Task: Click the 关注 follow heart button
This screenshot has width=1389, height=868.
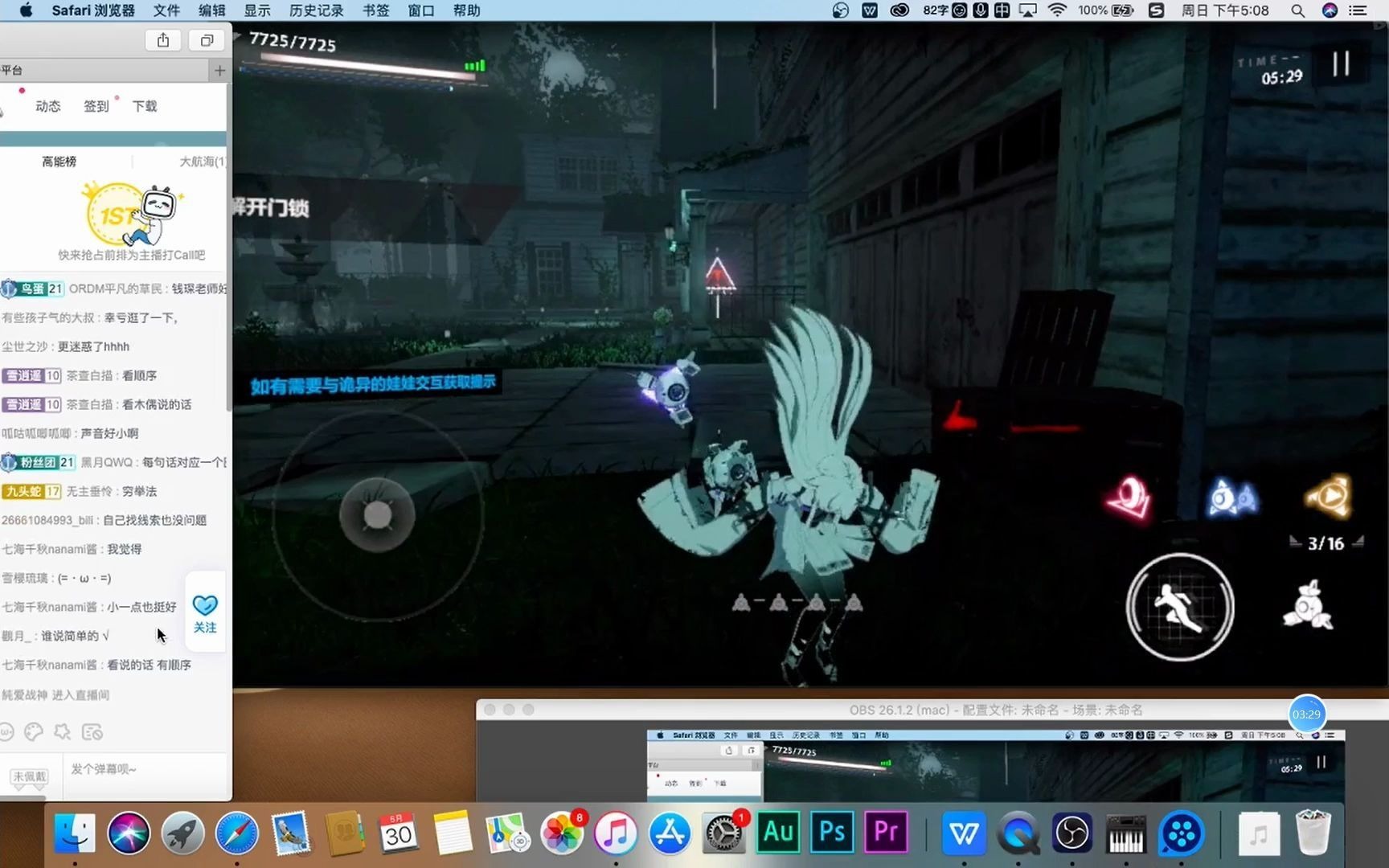Action: click(x=205, y=614)
